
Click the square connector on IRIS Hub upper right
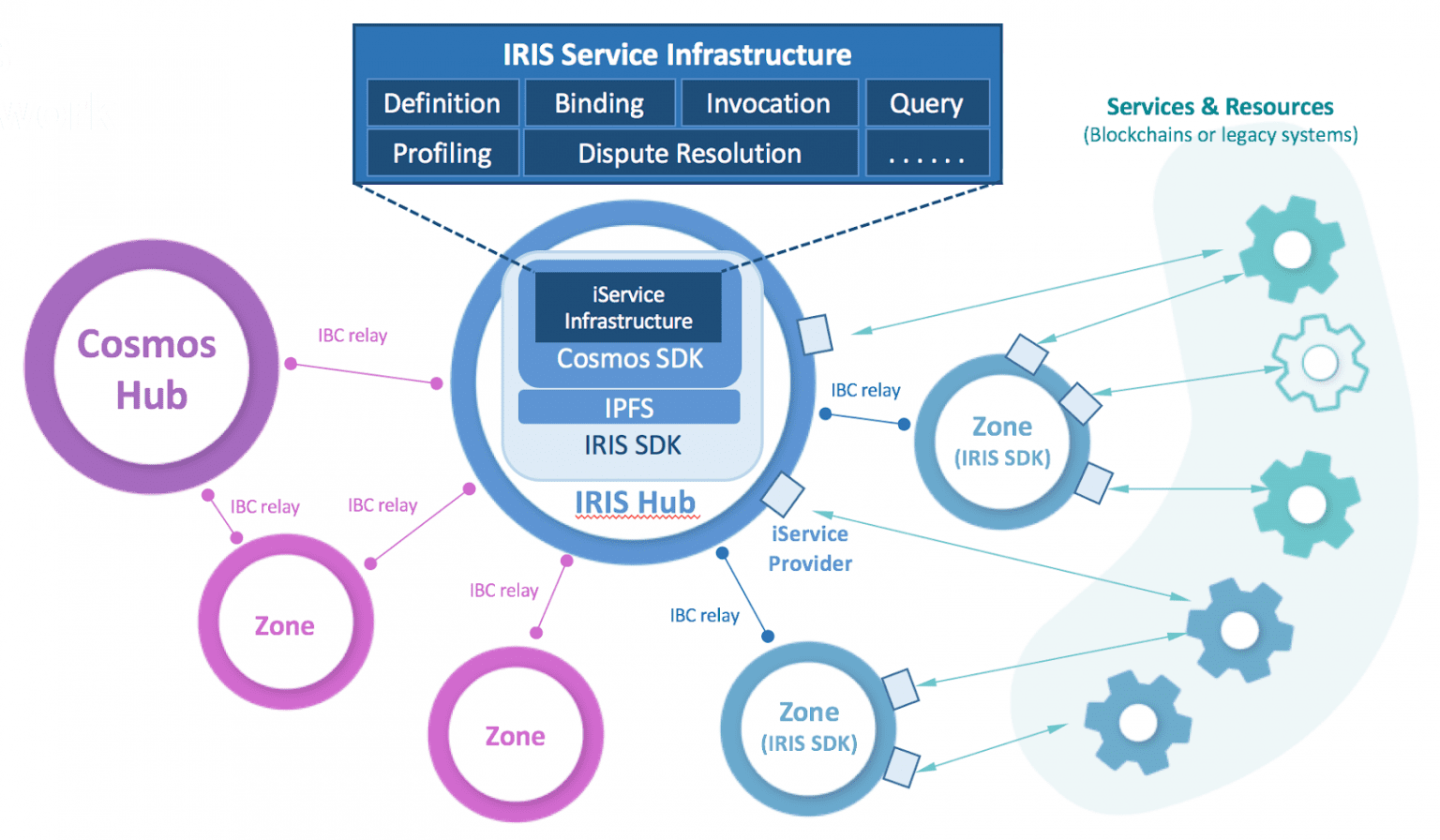(x=814, y=335)
